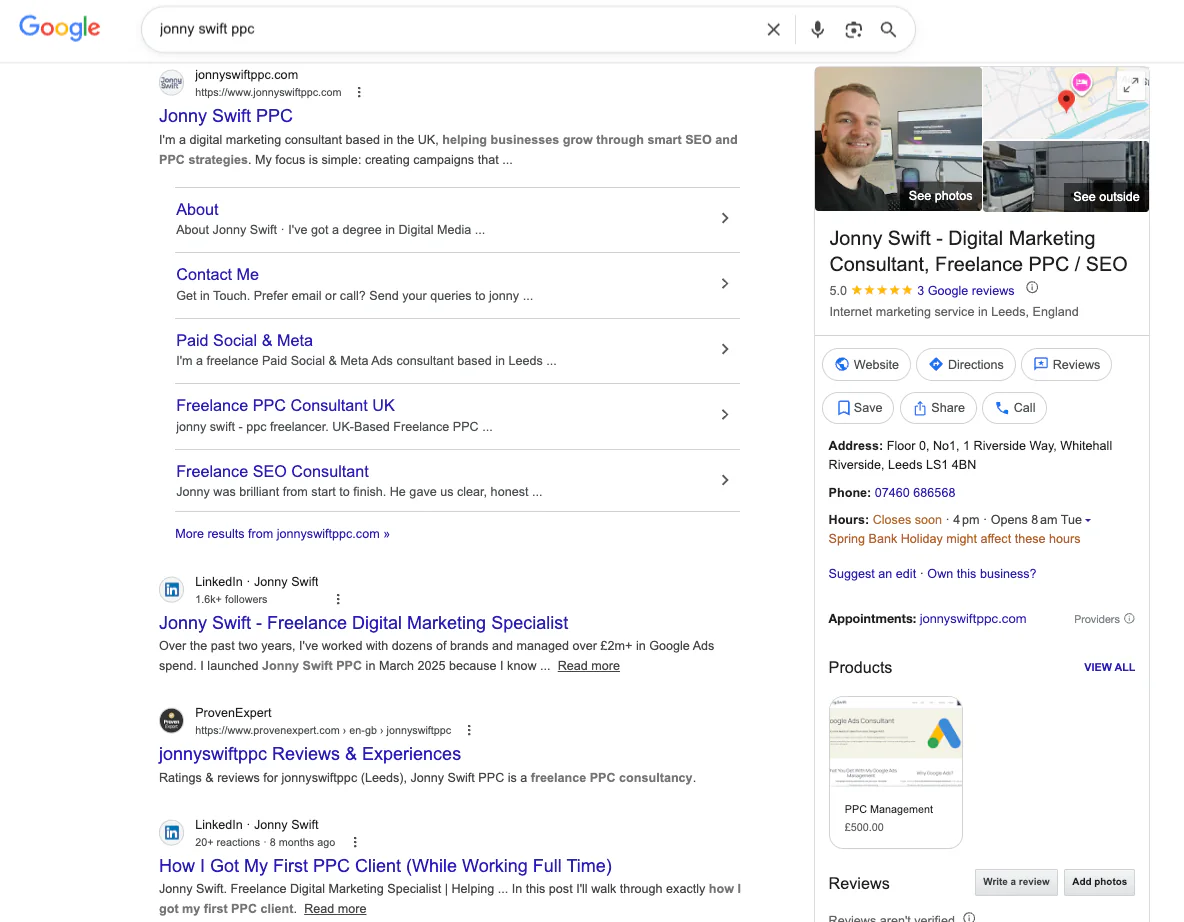Open the 3 Google reviews link
Viewport: 1184px width, 922px height.
pyautogui.click(x=965, y=291)
